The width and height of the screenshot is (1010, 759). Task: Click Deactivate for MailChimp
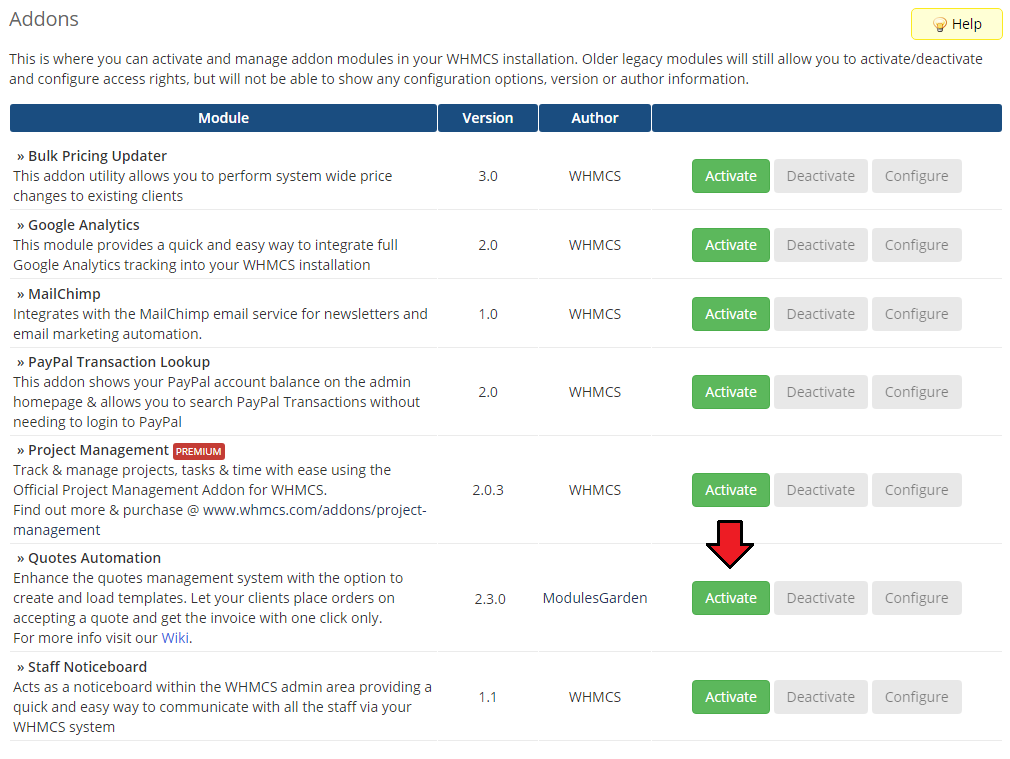[x=821, y=314]
